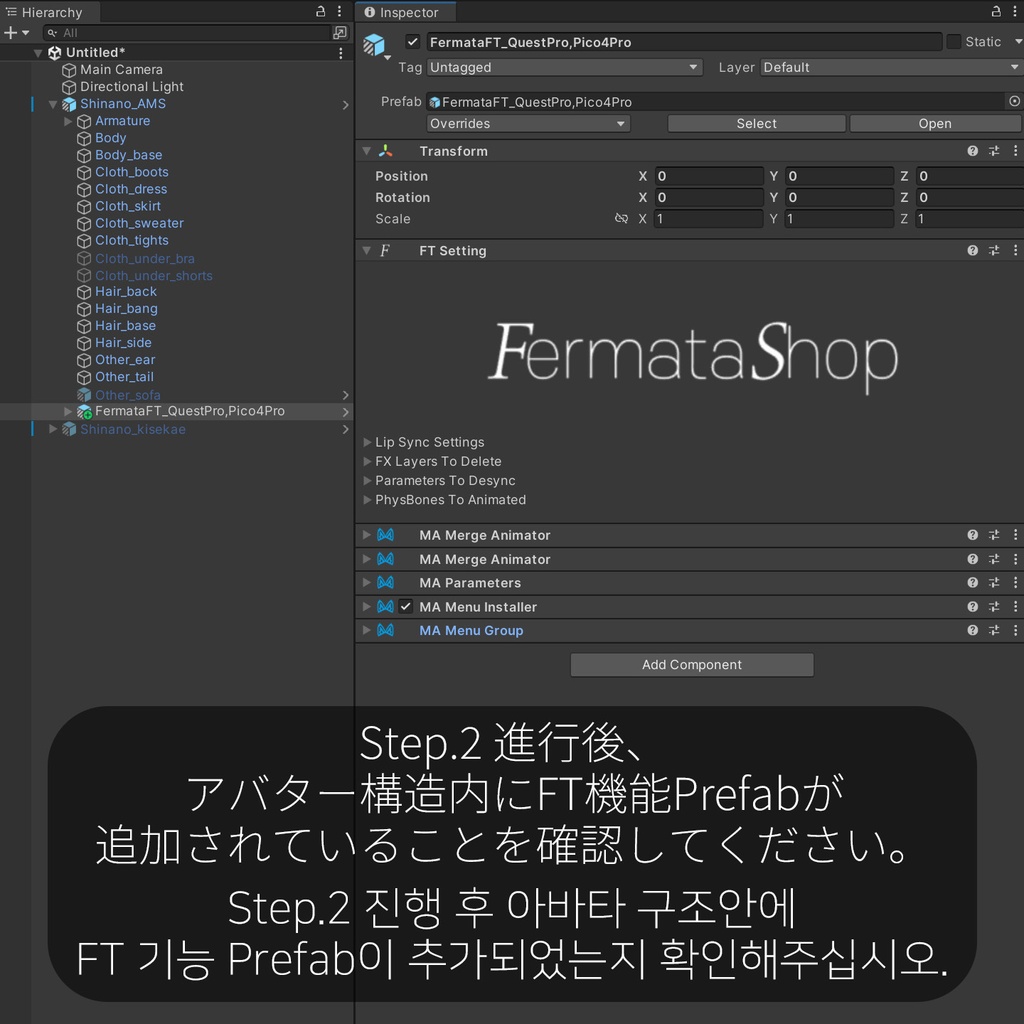Select the Hierarchy tab

pos(48,12)
